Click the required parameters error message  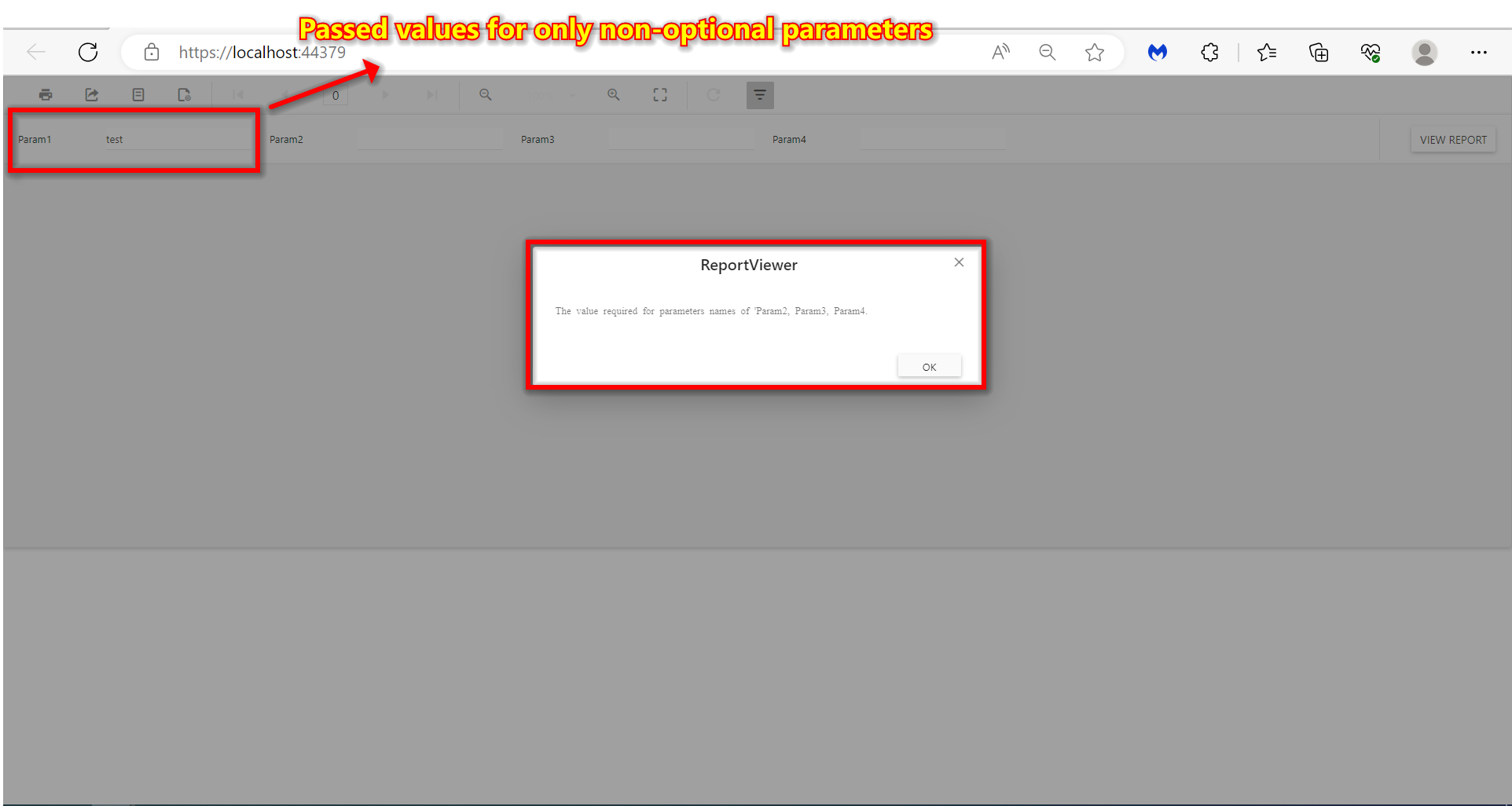point(711,311)
